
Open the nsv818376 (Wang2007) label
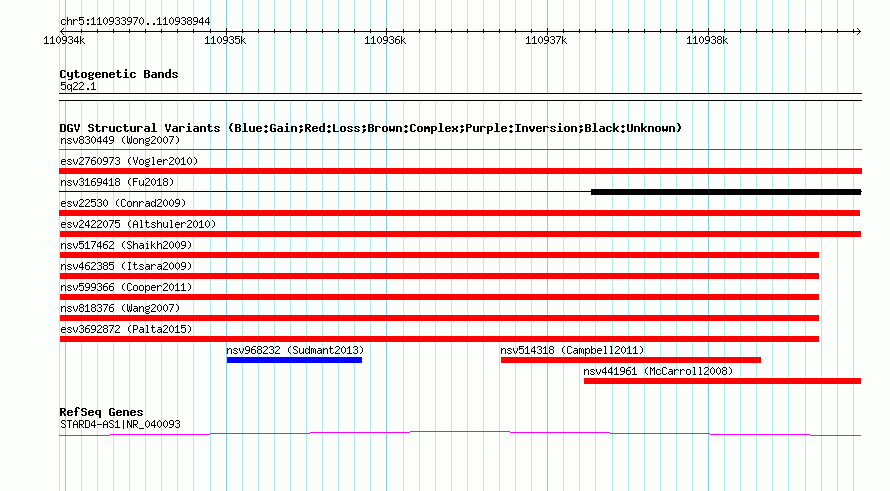tap(120, 308)
